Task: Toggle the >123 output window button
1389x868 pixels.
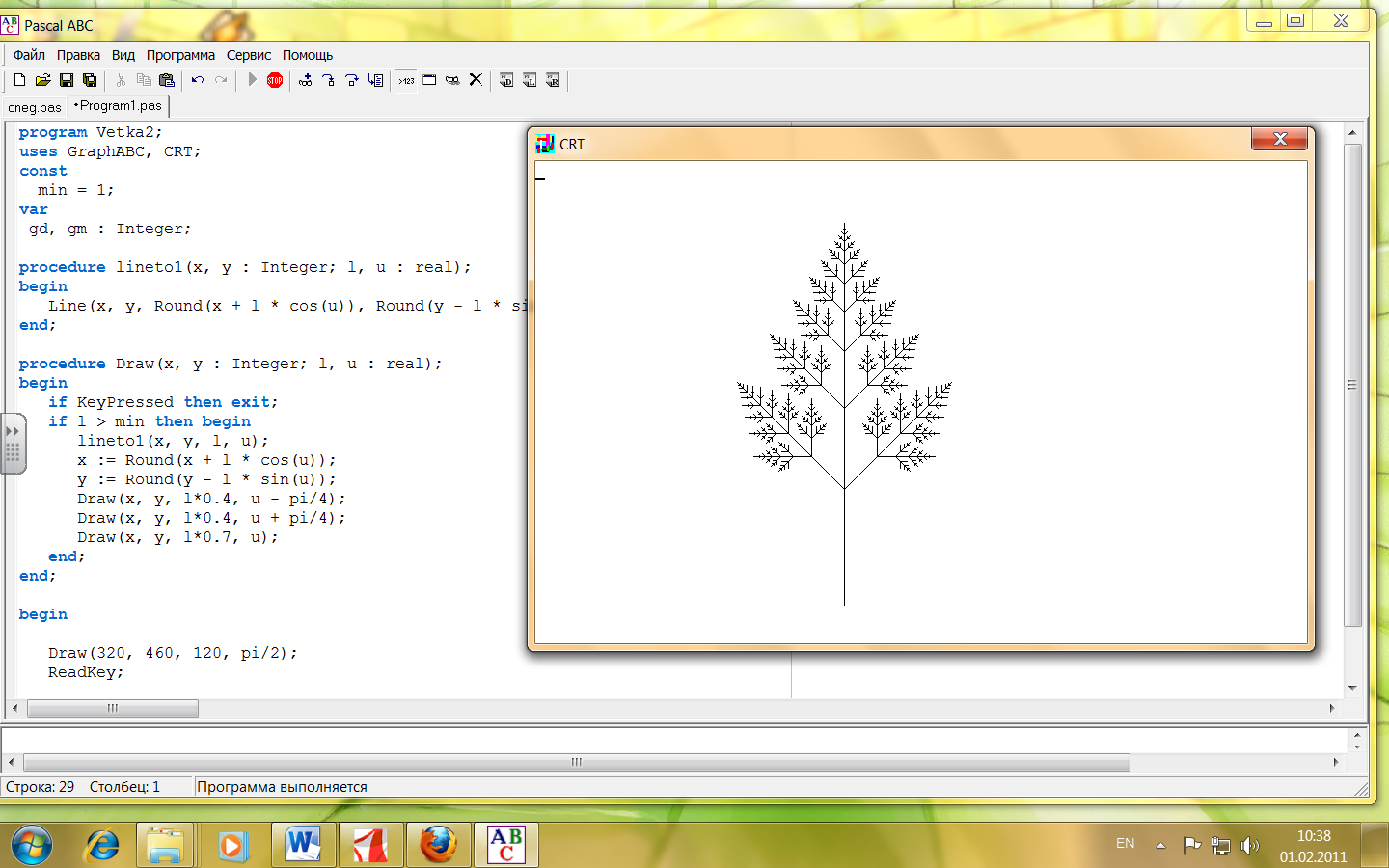Action: tap(406, 80)
